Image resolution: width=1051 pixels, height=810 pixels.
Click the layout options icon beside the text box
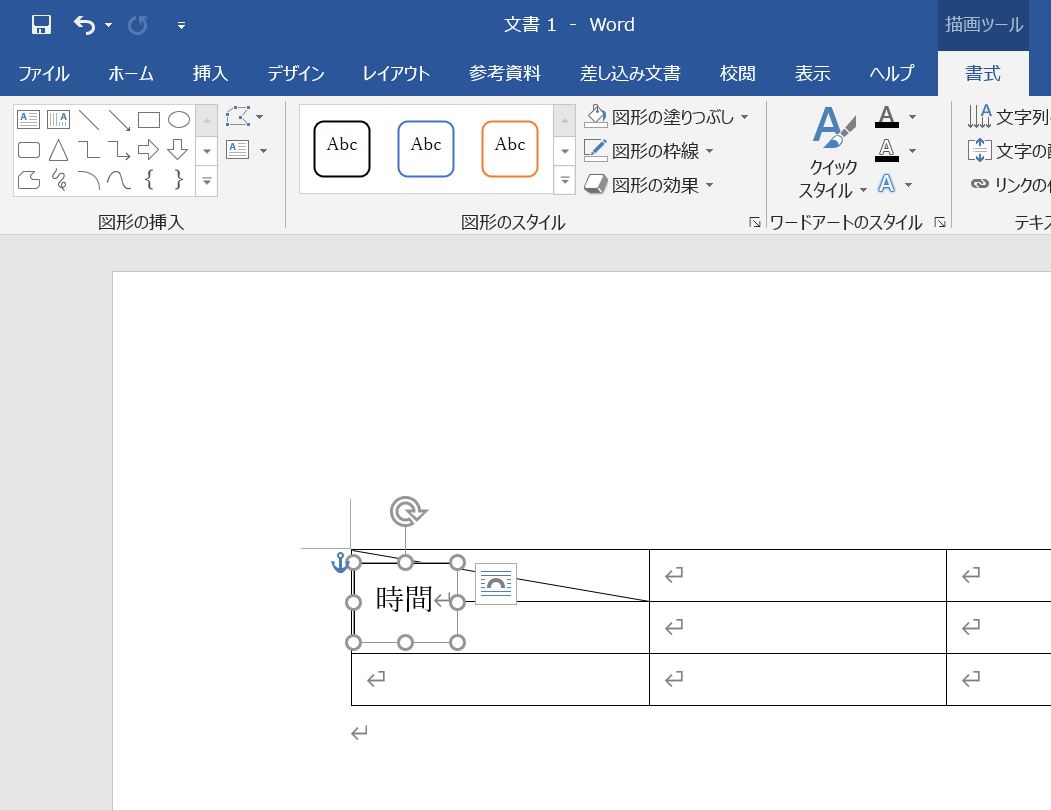pyautogui.click(x=495, y=583)
